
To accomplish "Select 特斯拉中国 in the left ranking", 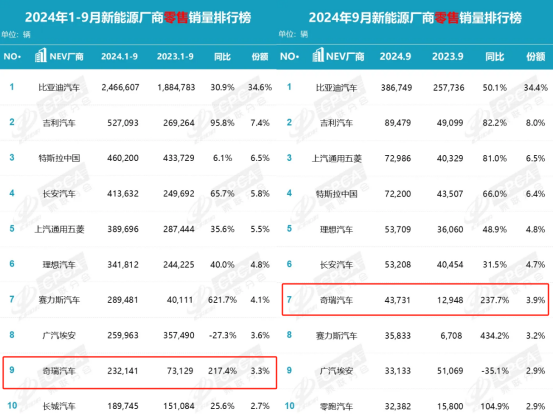I will 59,158.
